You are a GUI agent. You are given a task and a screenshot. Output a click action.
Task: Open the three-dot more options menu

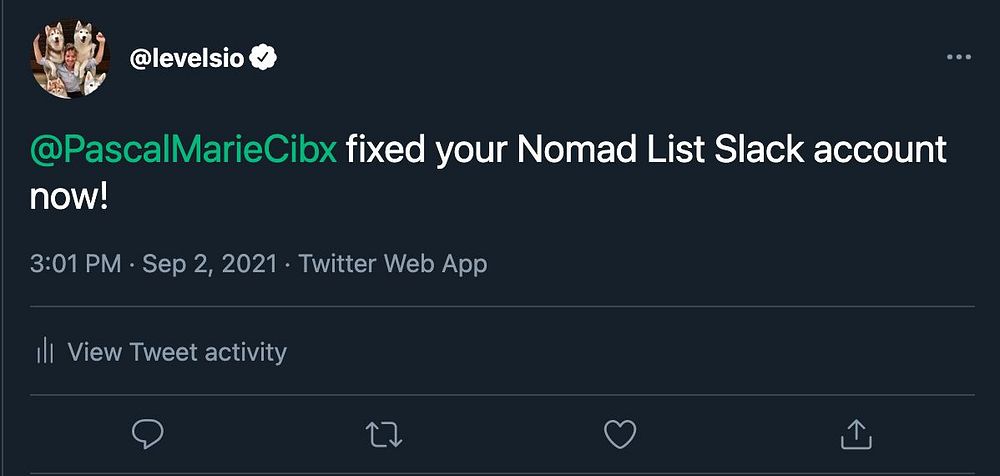point(958,57)
